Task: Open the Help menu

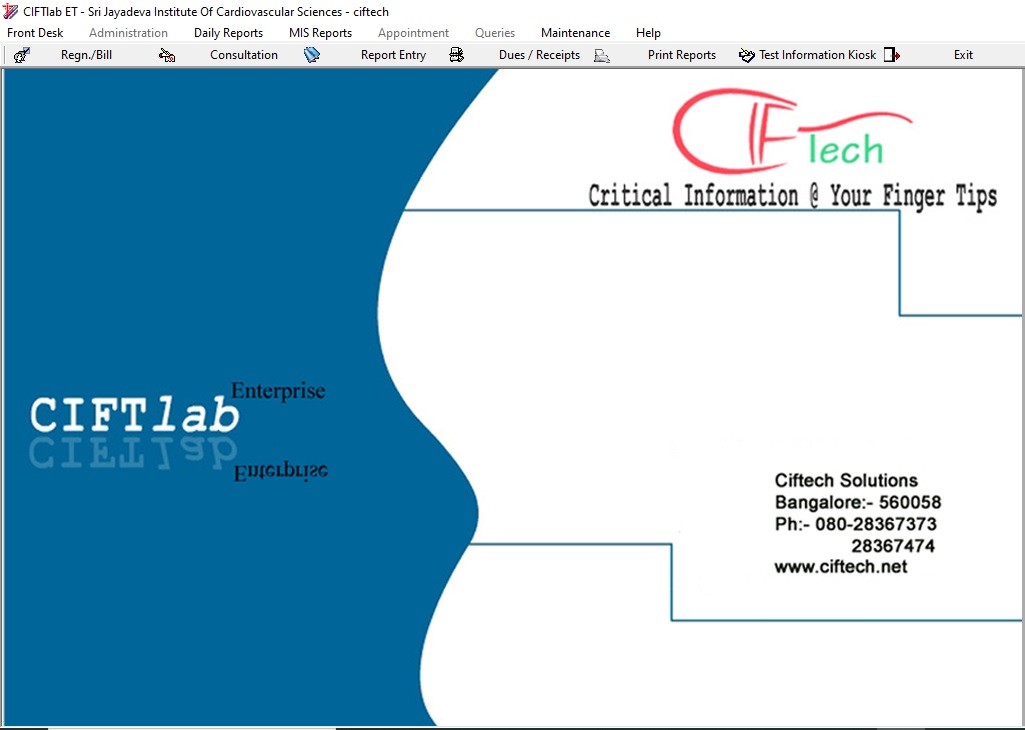Action: tap(648, 33)
